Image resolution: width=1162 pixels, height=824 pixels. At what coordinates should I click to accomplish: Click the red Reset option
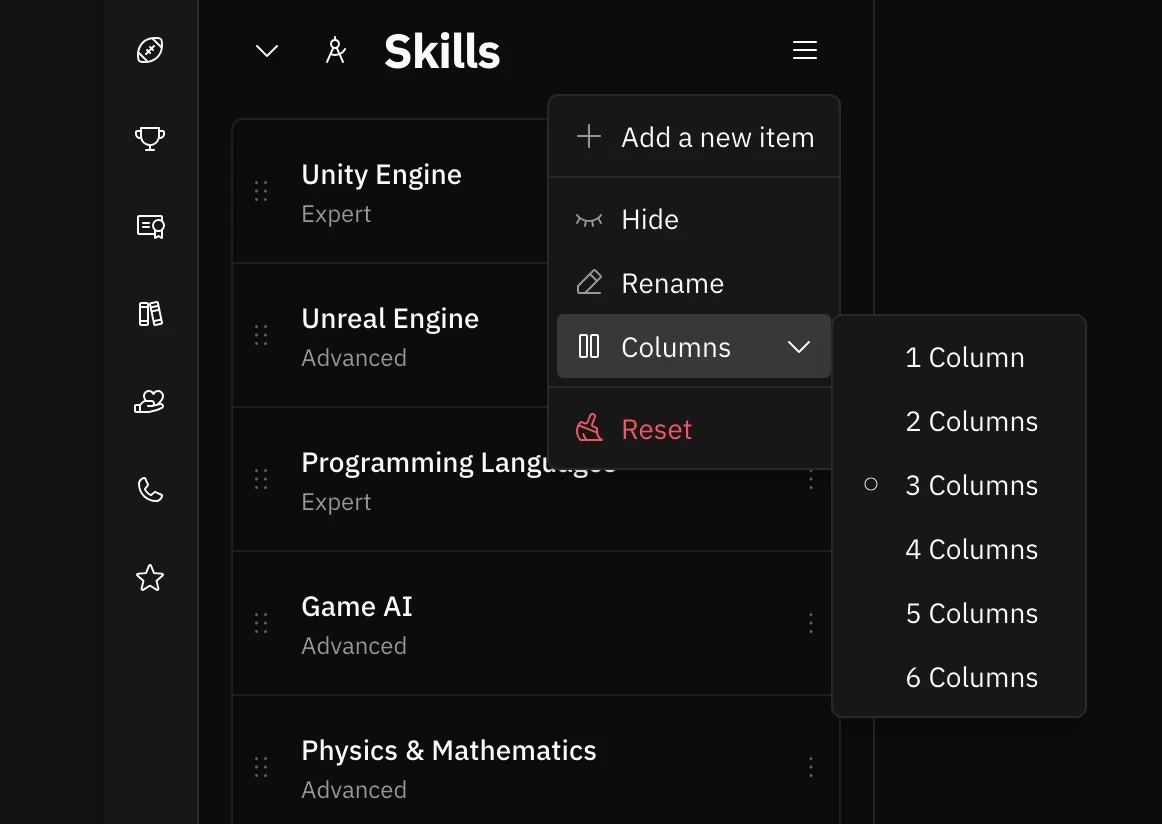click(656, 428)
